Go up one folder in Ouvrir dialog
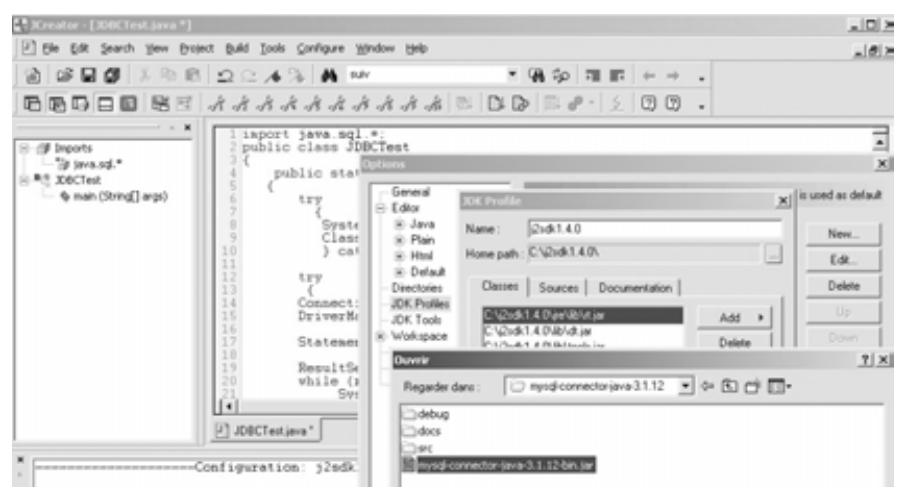This screenshot has width=907, height=494. coord(729,386)
